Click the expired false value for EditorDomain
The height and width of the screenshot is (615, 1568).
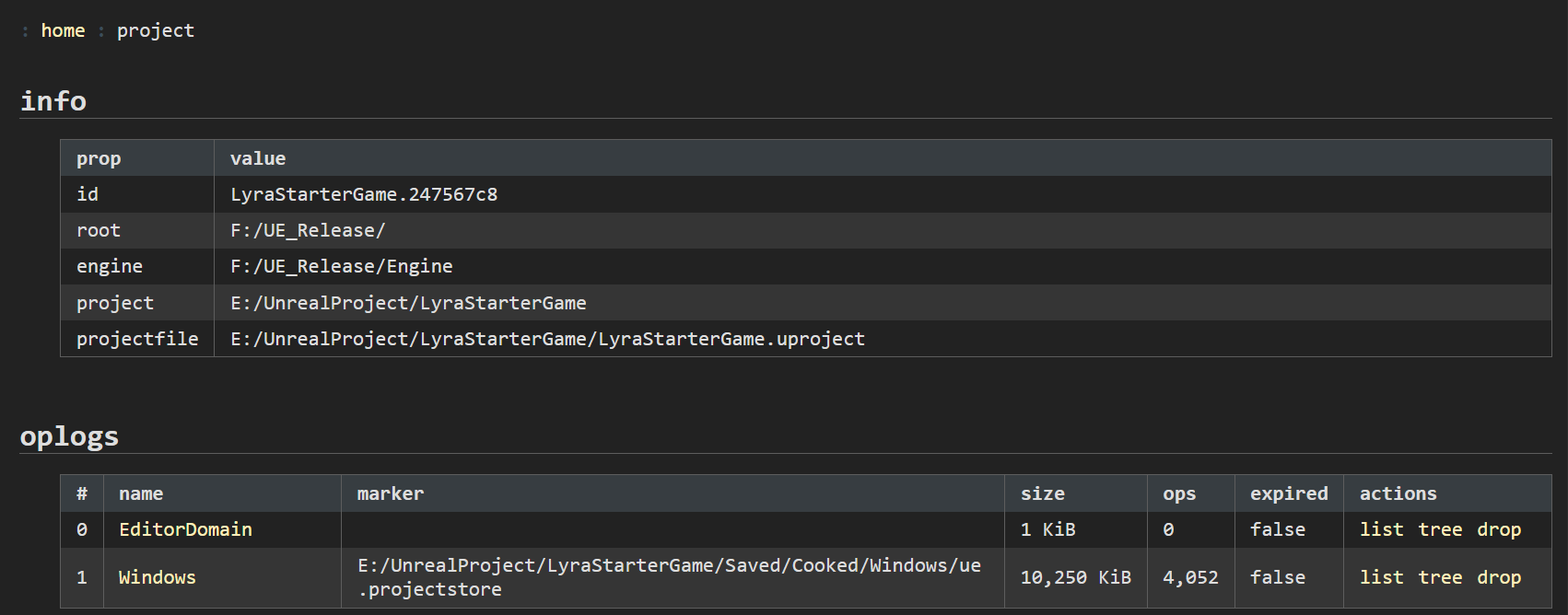click(1278, 529)
